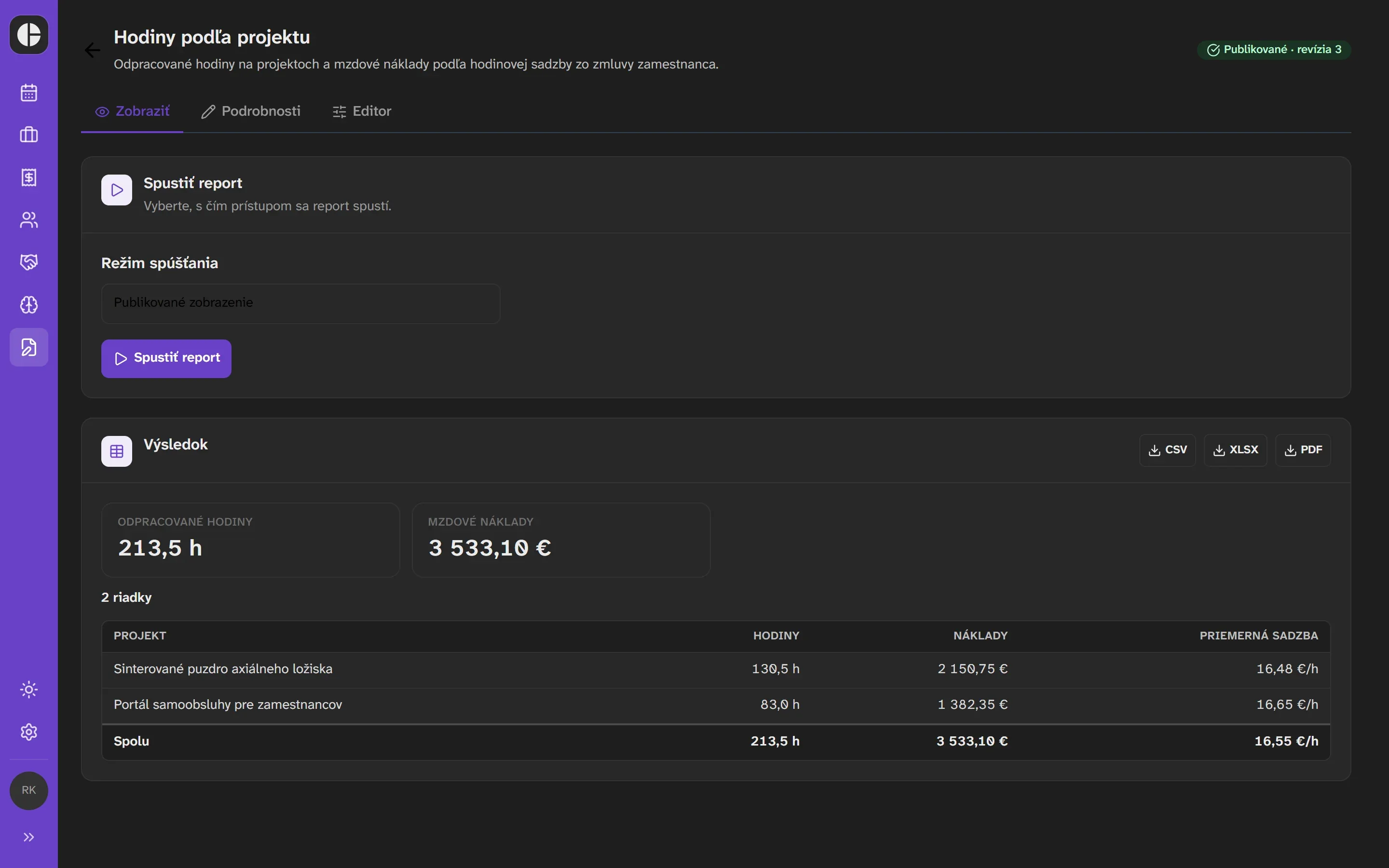Open the briefcase projects icon in the sidebar

[x=29, y=135]
